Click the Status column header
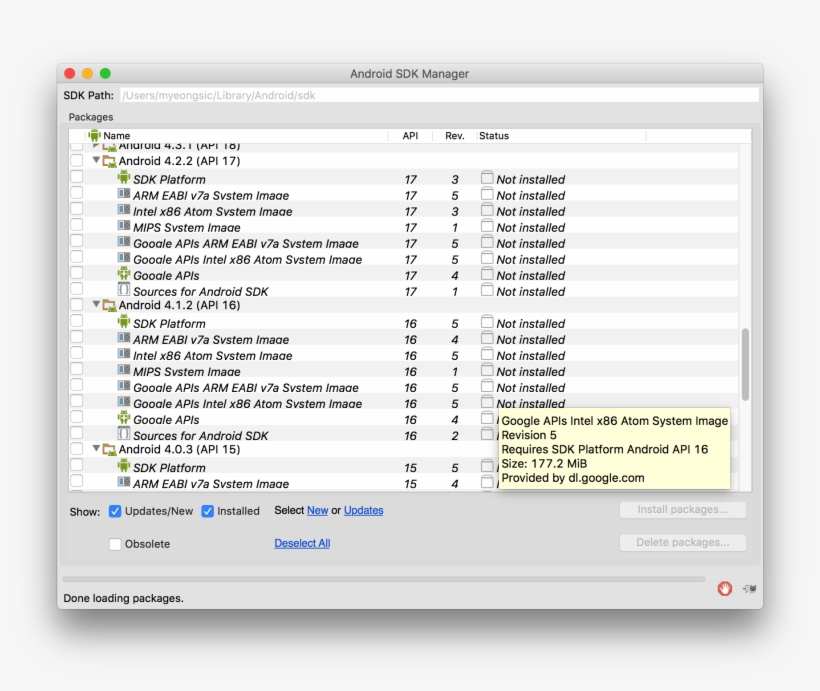This screenshot has width=820, height=691. click(561, 135)
